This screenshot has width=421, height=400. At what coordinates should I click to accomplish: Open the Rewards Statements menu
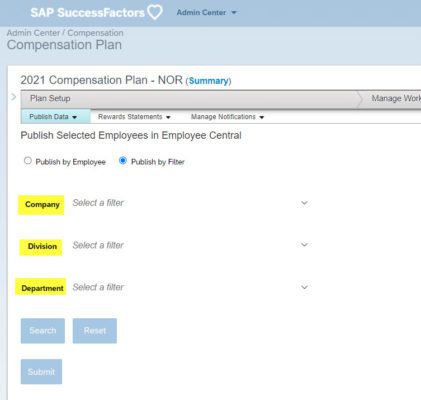coord(134,117)
